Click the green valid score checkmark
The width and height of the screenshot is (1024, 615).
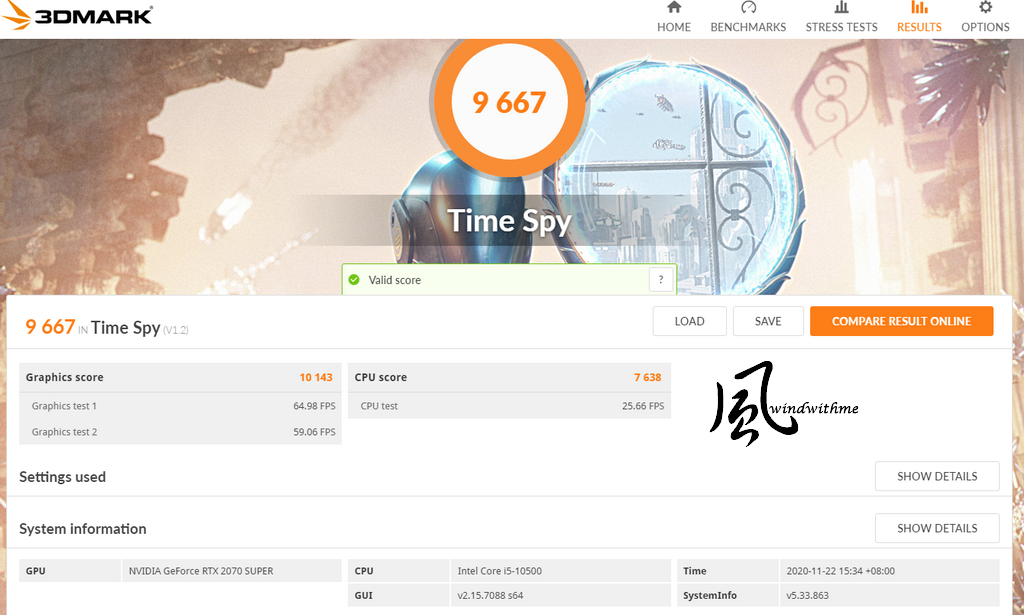pyautogui.click(x=354, y=279)
